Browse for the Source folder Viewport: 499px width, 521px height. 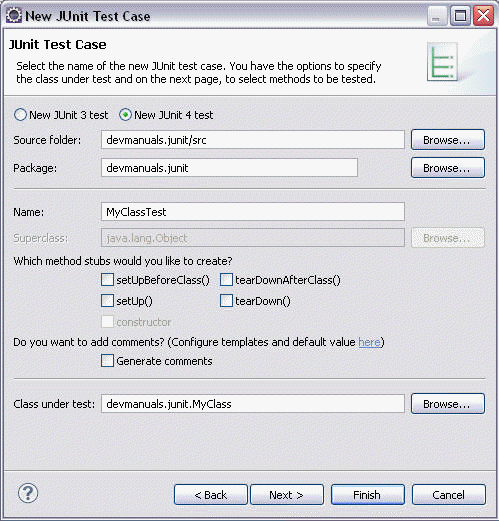click(x=448, y=140)
